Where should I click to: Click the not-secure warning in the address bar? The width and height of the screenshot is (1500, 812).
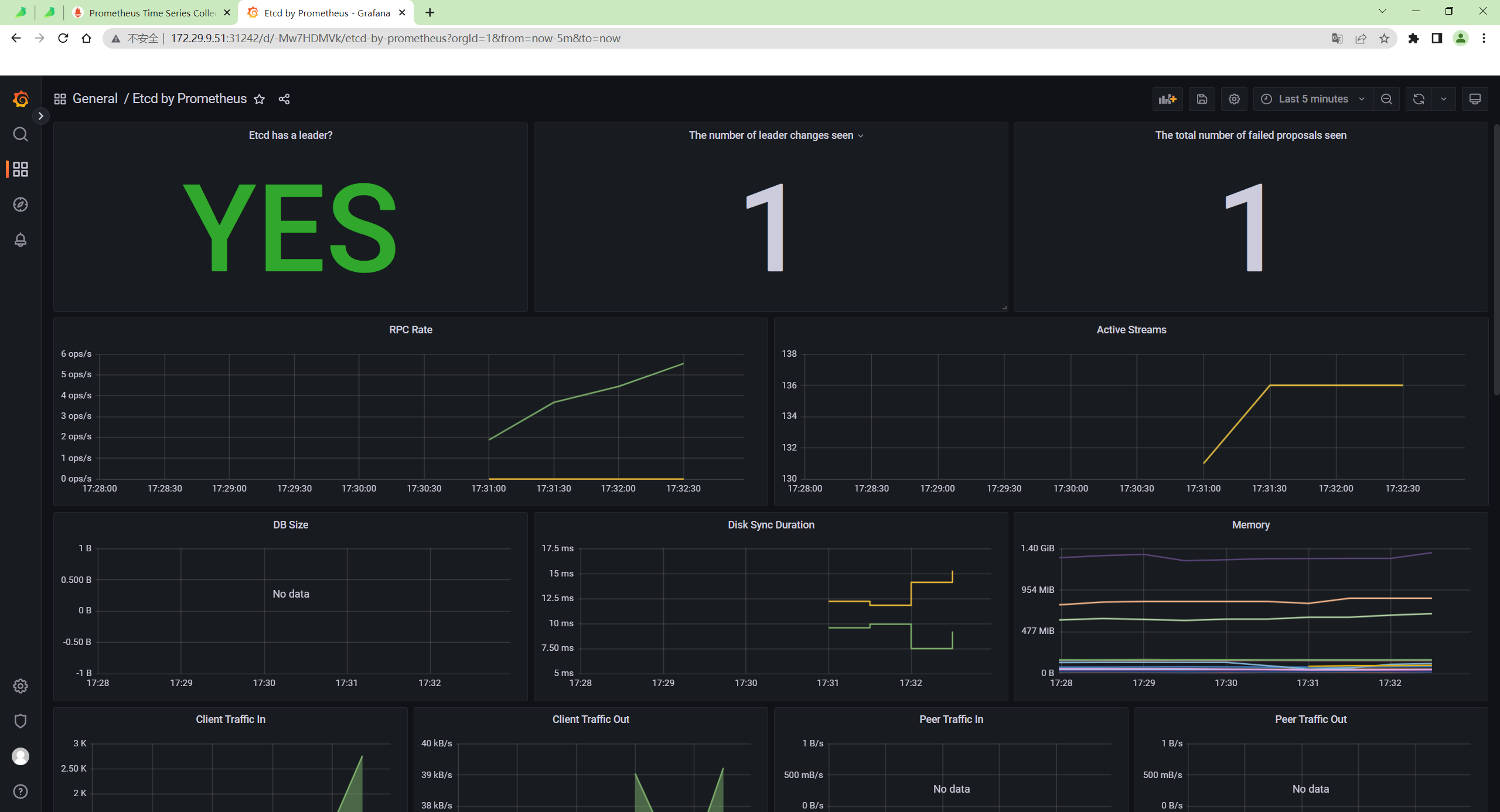click(135, 38)
